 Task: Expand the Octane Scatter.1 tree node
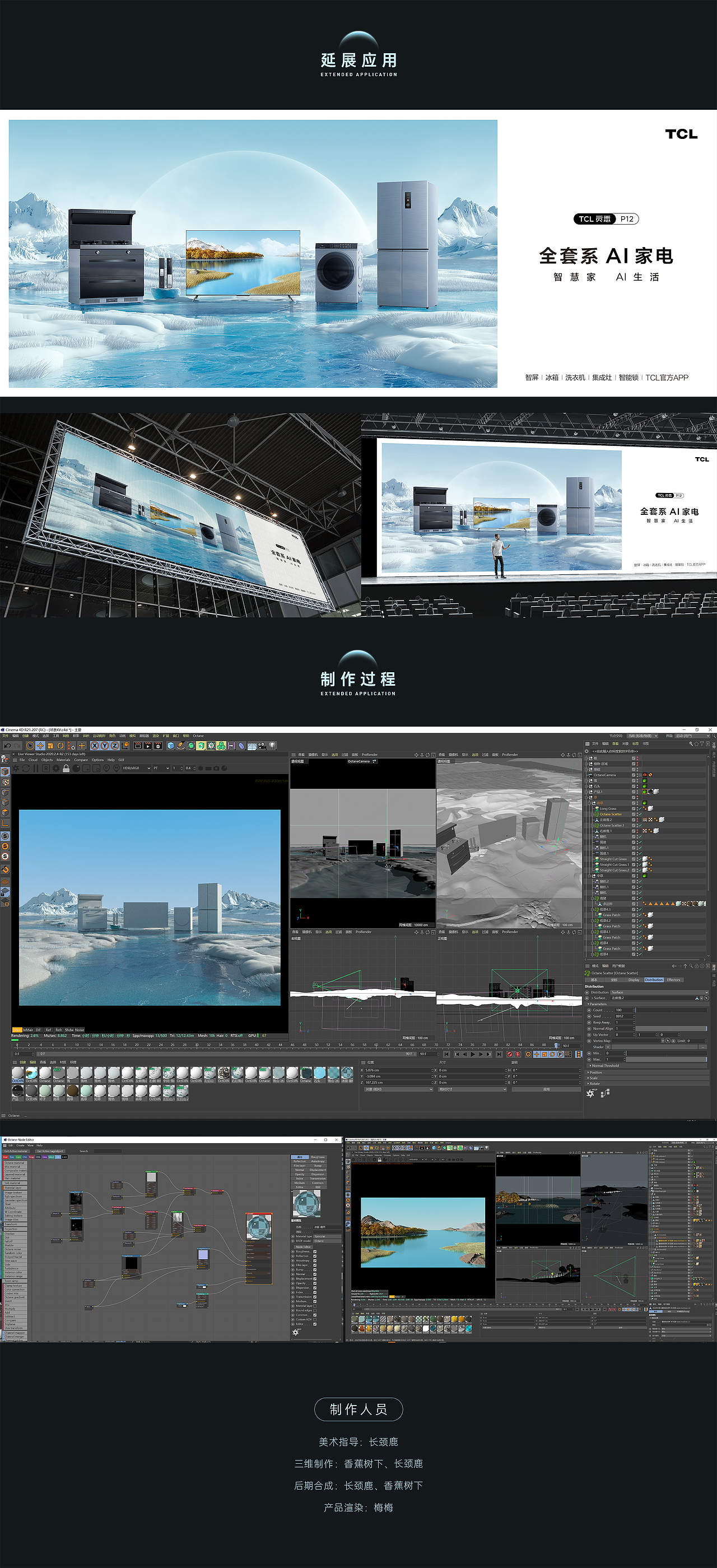point(593,825)
